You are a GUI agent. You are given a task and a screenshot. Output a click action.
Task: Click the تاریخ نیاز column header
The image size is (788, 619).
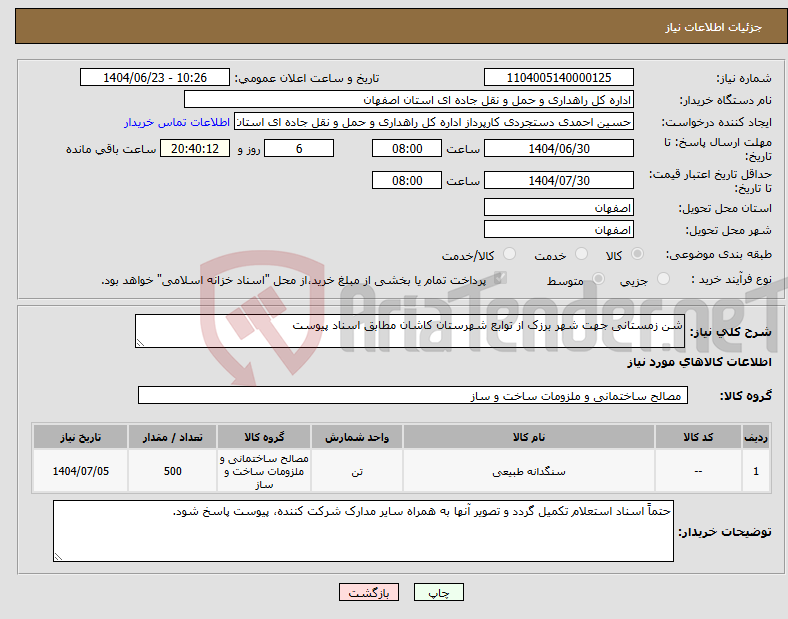[x=80, y=437]
